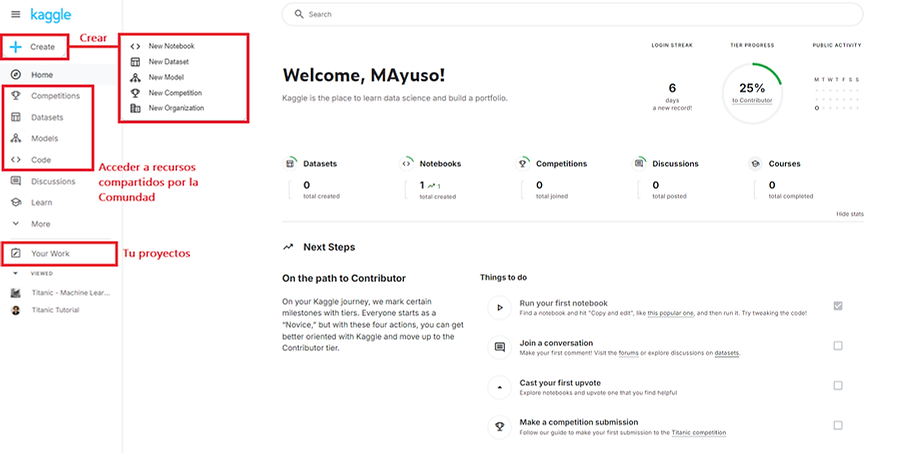
Task: Open the forums link
Action: 628,353
